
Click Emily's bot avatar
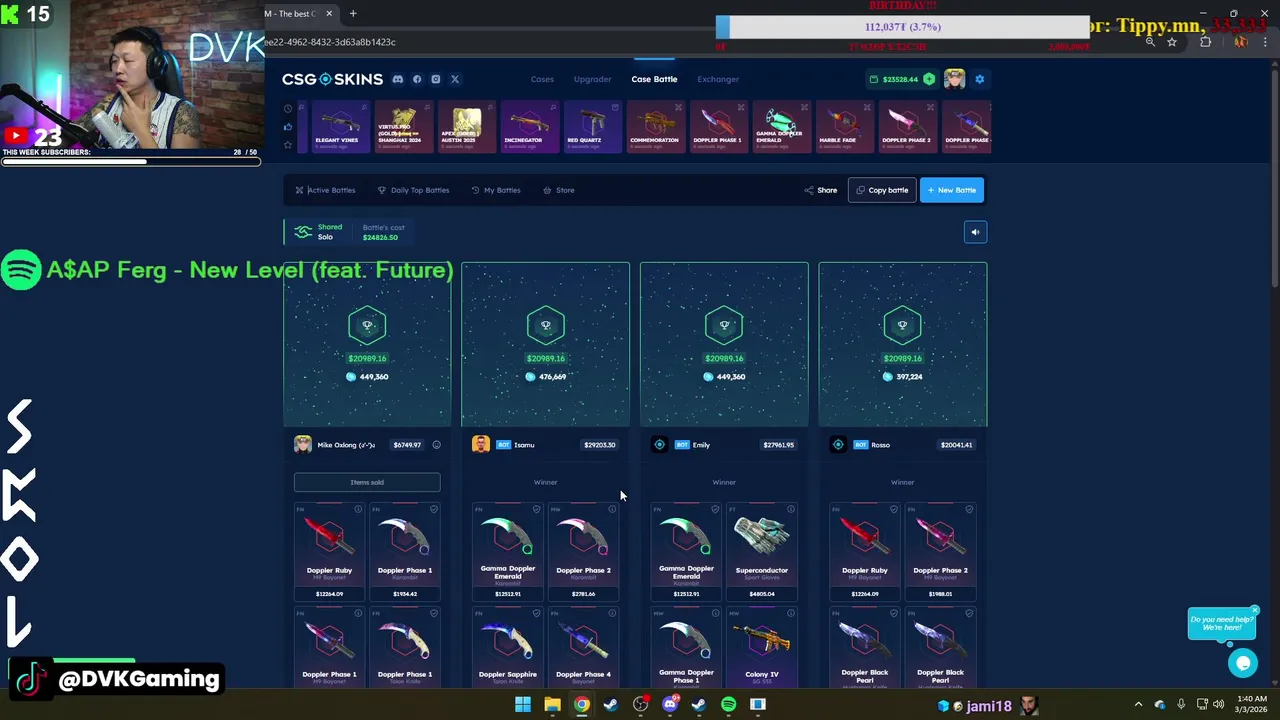659,444
